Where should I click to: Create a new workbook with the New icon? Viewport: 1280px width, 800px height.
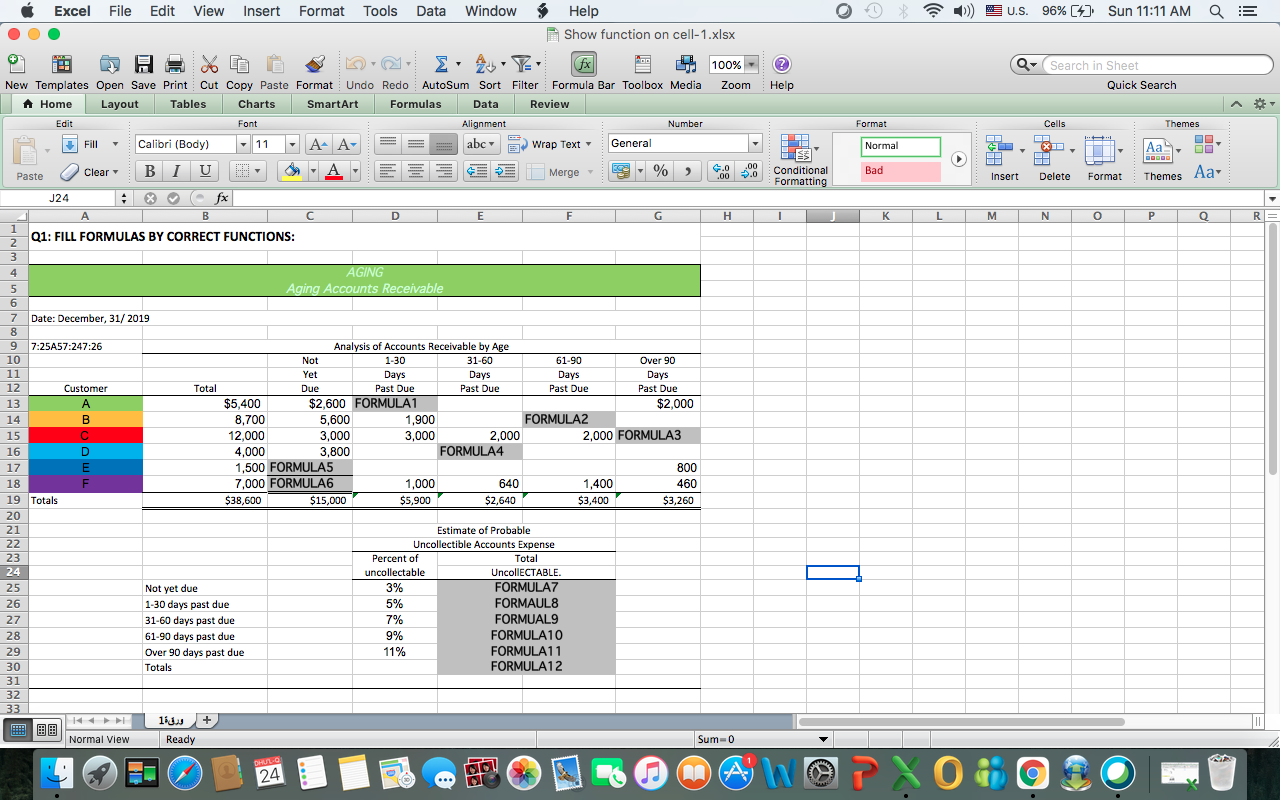16,64
